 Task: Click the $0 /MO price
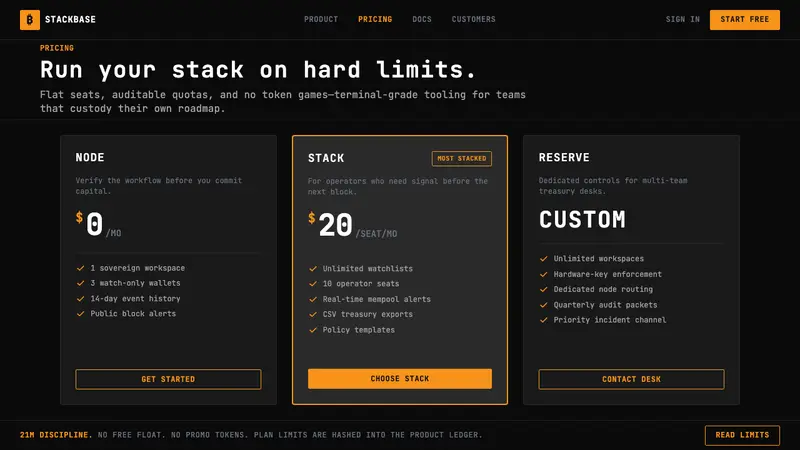[x=98, y=224]
